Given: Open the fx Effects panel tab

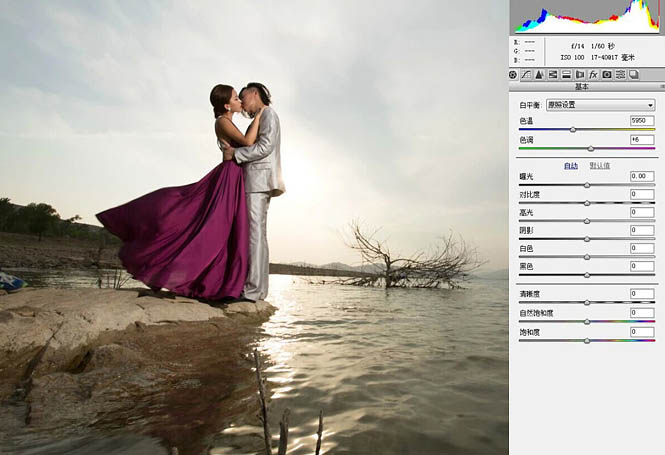Looking at the screenshot, I should click(x=593, y=75).
